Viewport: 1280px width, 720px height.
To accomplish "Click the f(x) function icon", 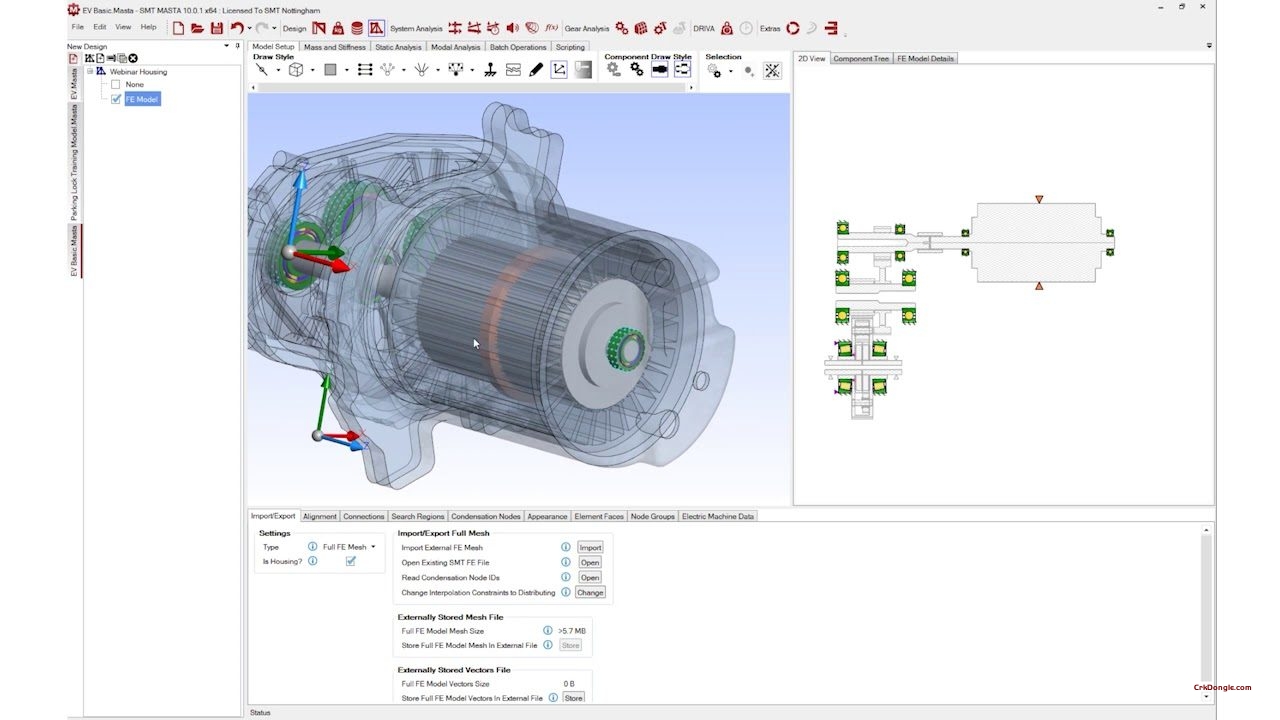I will 550,28.
